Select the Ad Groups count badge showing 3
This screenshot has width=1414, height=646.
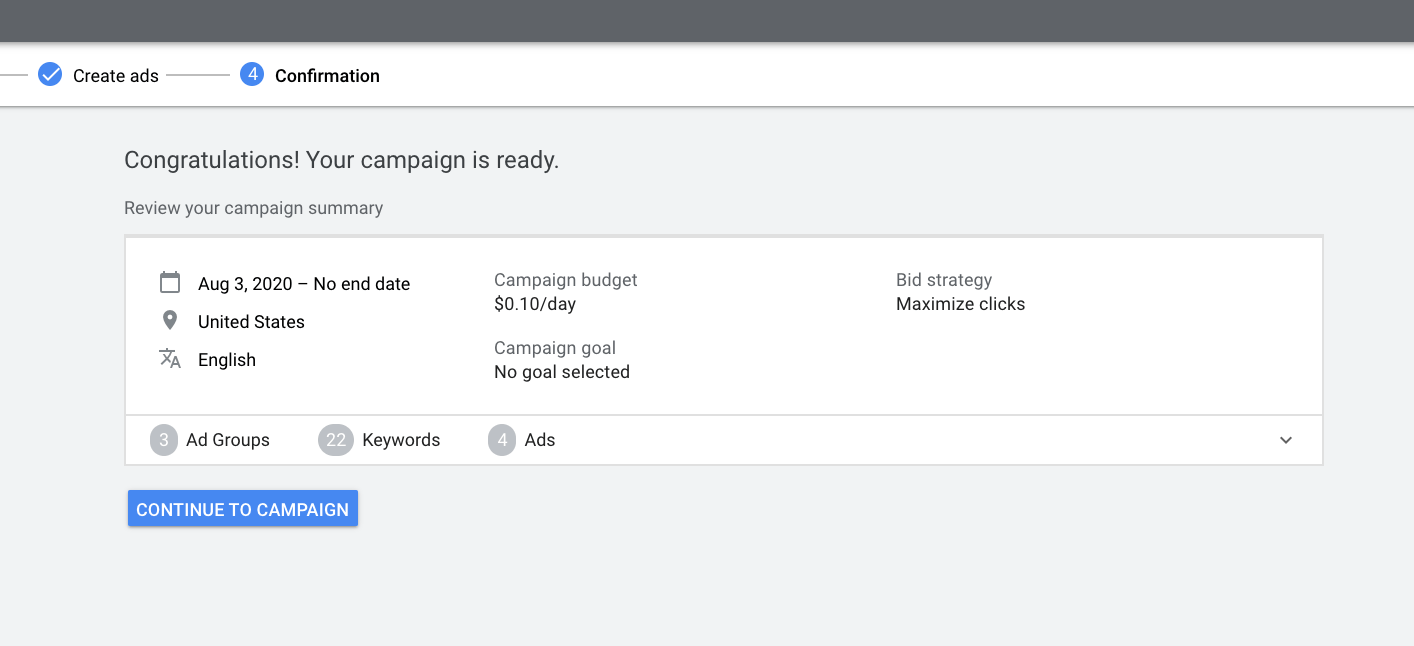point(163,440)
